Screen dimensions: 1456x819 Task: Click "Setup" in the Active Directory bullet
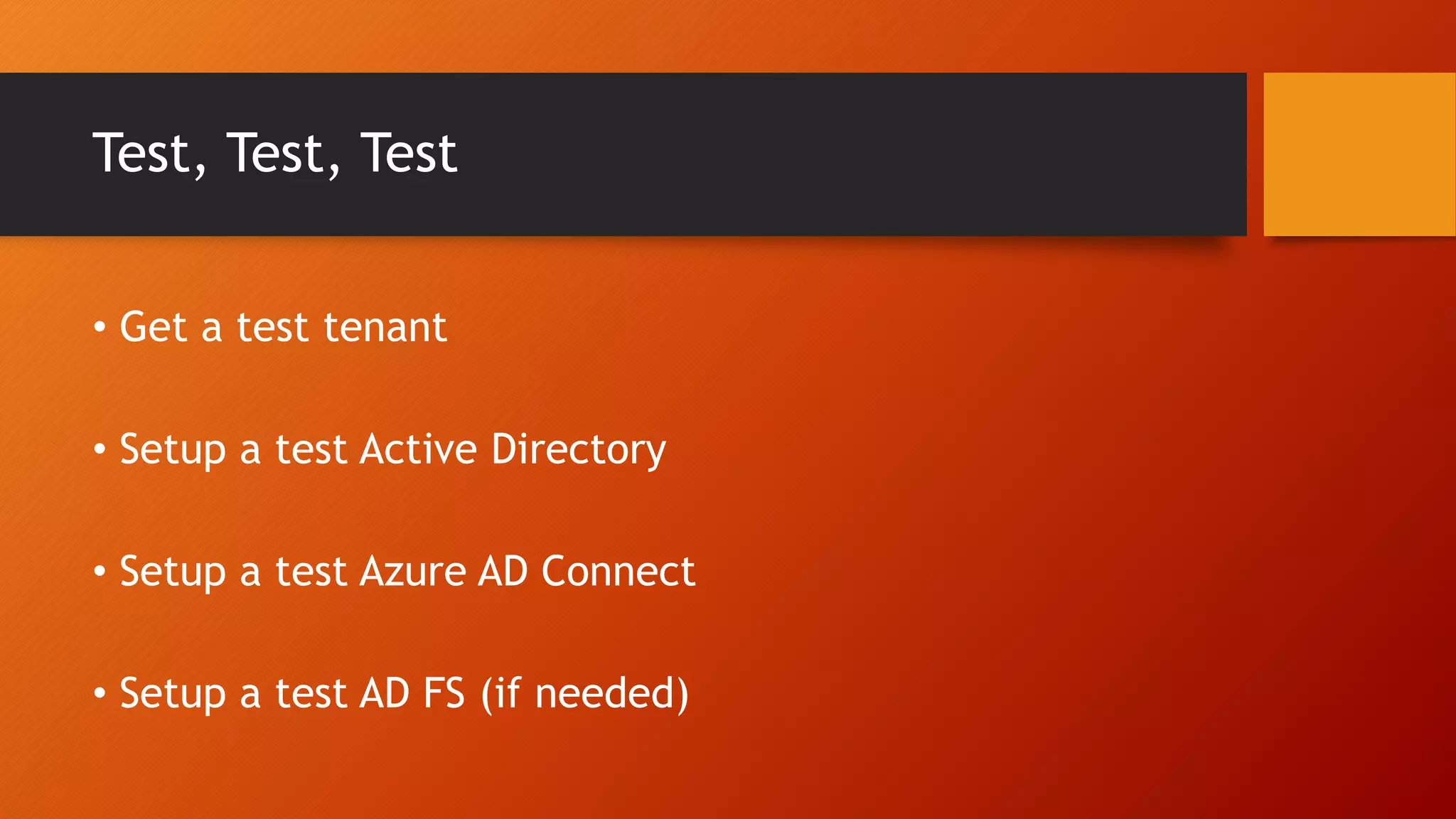pyautogui.click(x=173, y=450)
